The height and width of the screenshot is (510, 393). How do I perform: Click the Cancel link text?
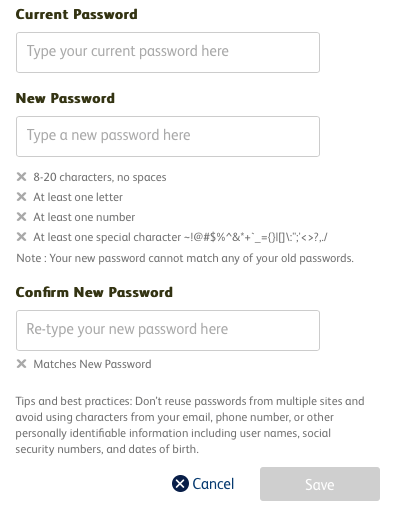(x=213, y=484)
